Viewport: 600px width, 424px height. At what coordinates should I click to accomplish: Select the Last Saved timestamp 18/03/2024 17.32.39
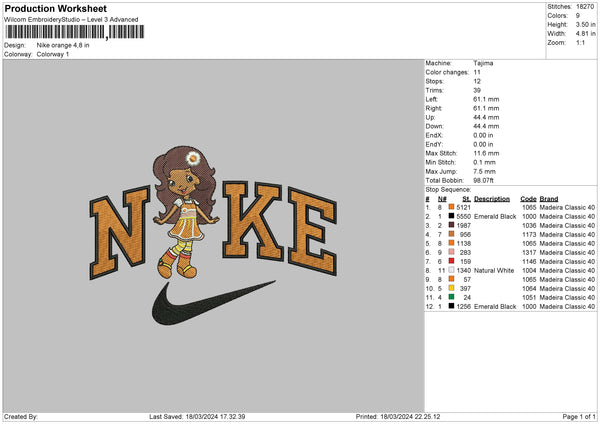(215, 417)
